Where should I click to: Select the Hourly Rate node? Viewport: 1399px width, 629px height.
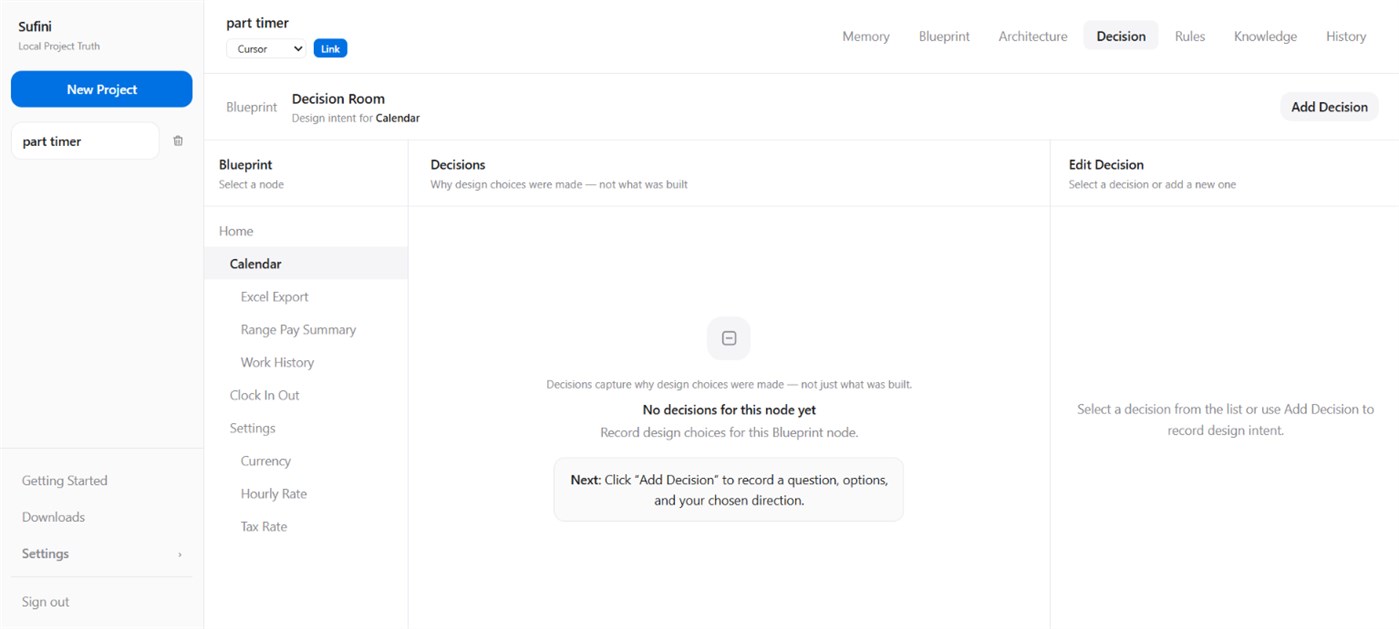[x=306, y=494]
